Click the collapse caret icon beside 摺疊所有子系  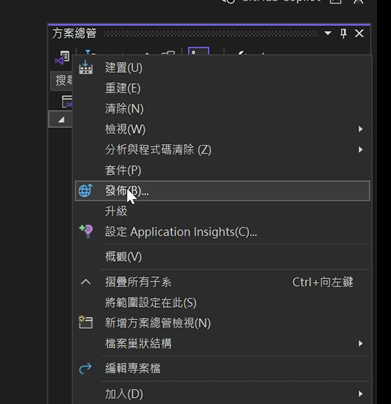pyautogui.click(x=86, y=282)
